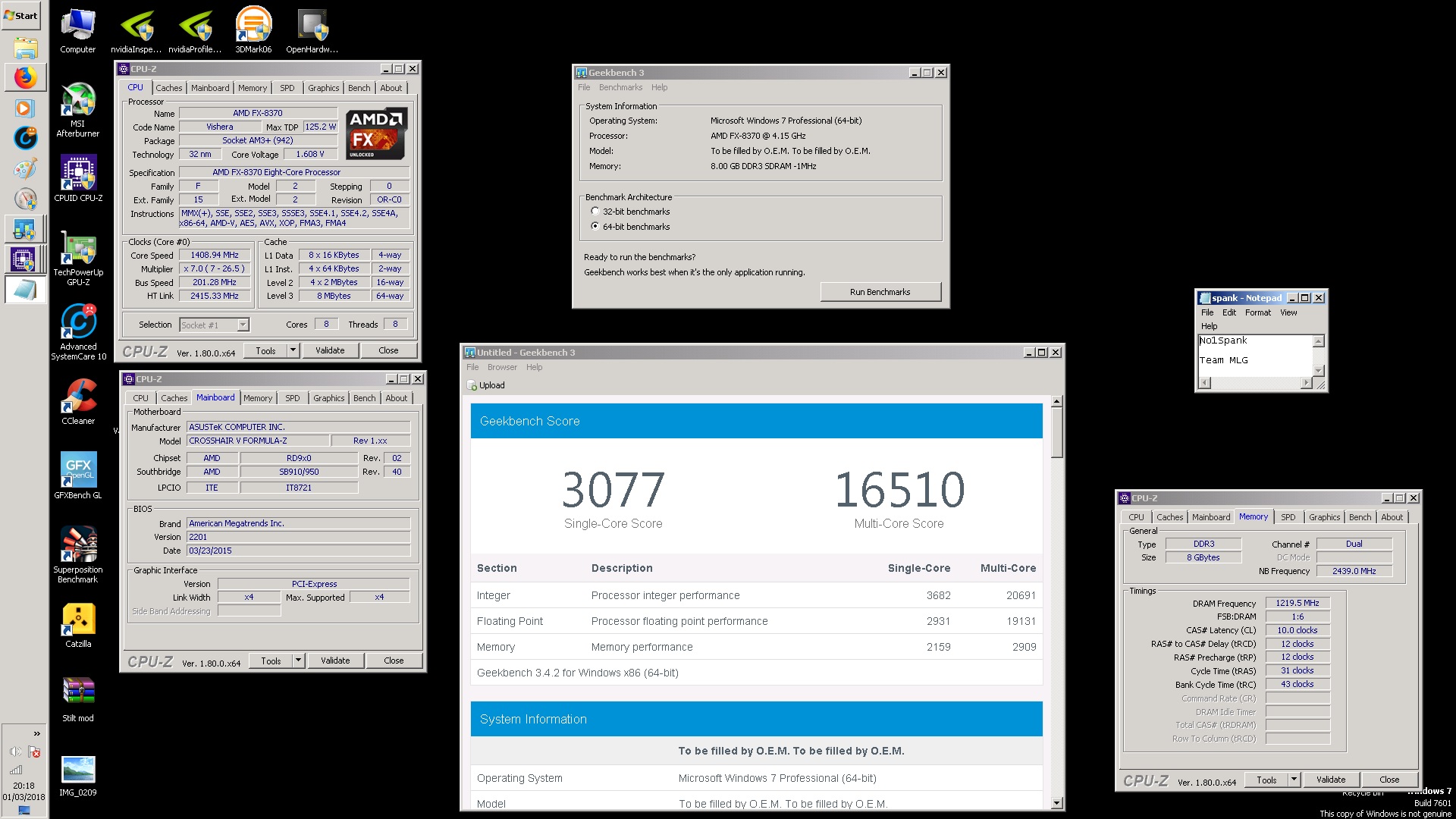Launch nvidiaInspector from the desktop
Image resolution: width=1456 pixels, height=819 pixels.
tap(136, 31)
